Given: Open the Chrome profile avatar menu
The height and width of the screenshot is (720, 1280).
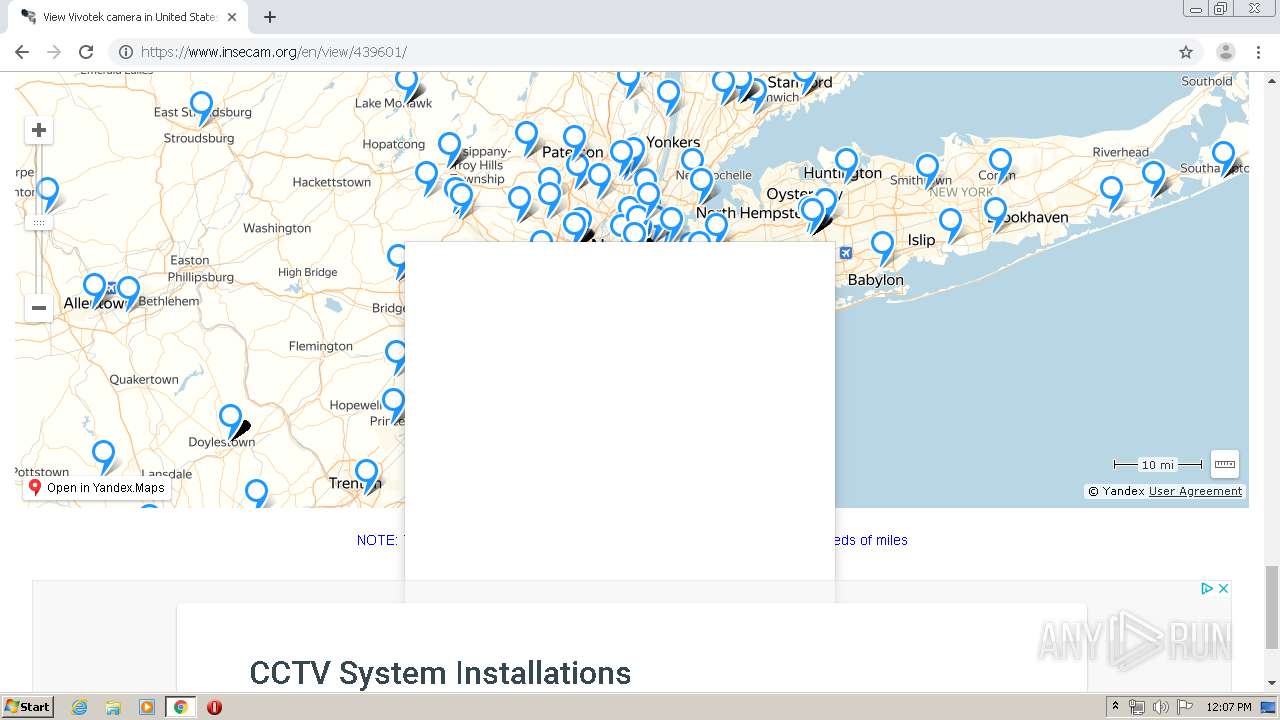Looking at the screenshot, I should pyautogui.click(x=1226, y=52).
